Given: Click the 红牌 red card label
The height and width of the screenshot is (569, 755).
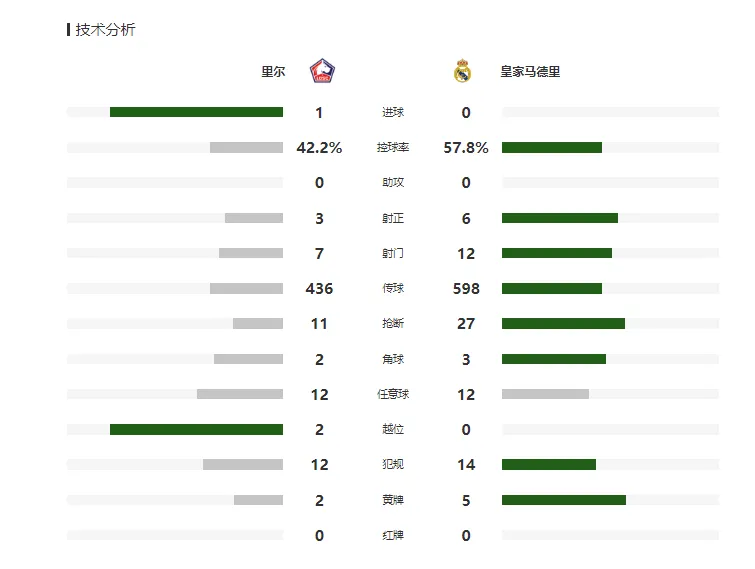Looking at the screenshot, I should (393, 535).
